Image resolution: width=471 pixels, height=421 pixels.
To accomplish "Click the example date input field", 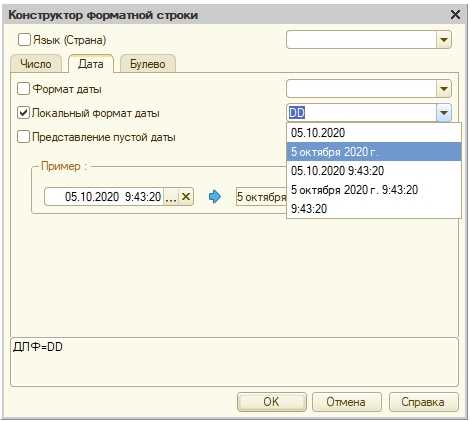I will [x=104, y=197].
